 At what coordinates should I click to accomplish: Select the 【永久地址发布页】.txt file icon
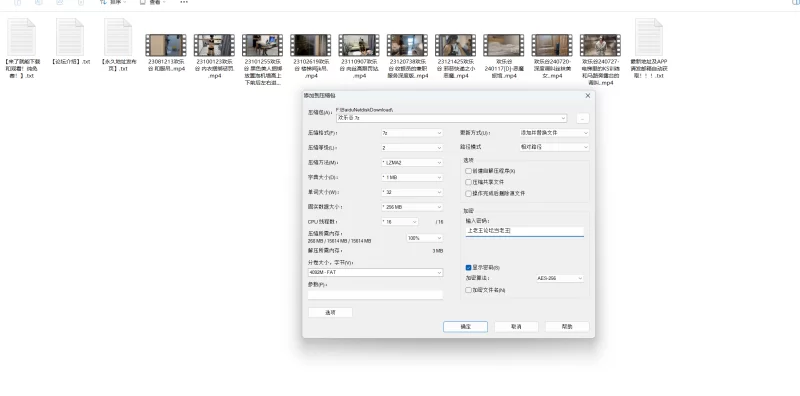(x=118, y=37)
